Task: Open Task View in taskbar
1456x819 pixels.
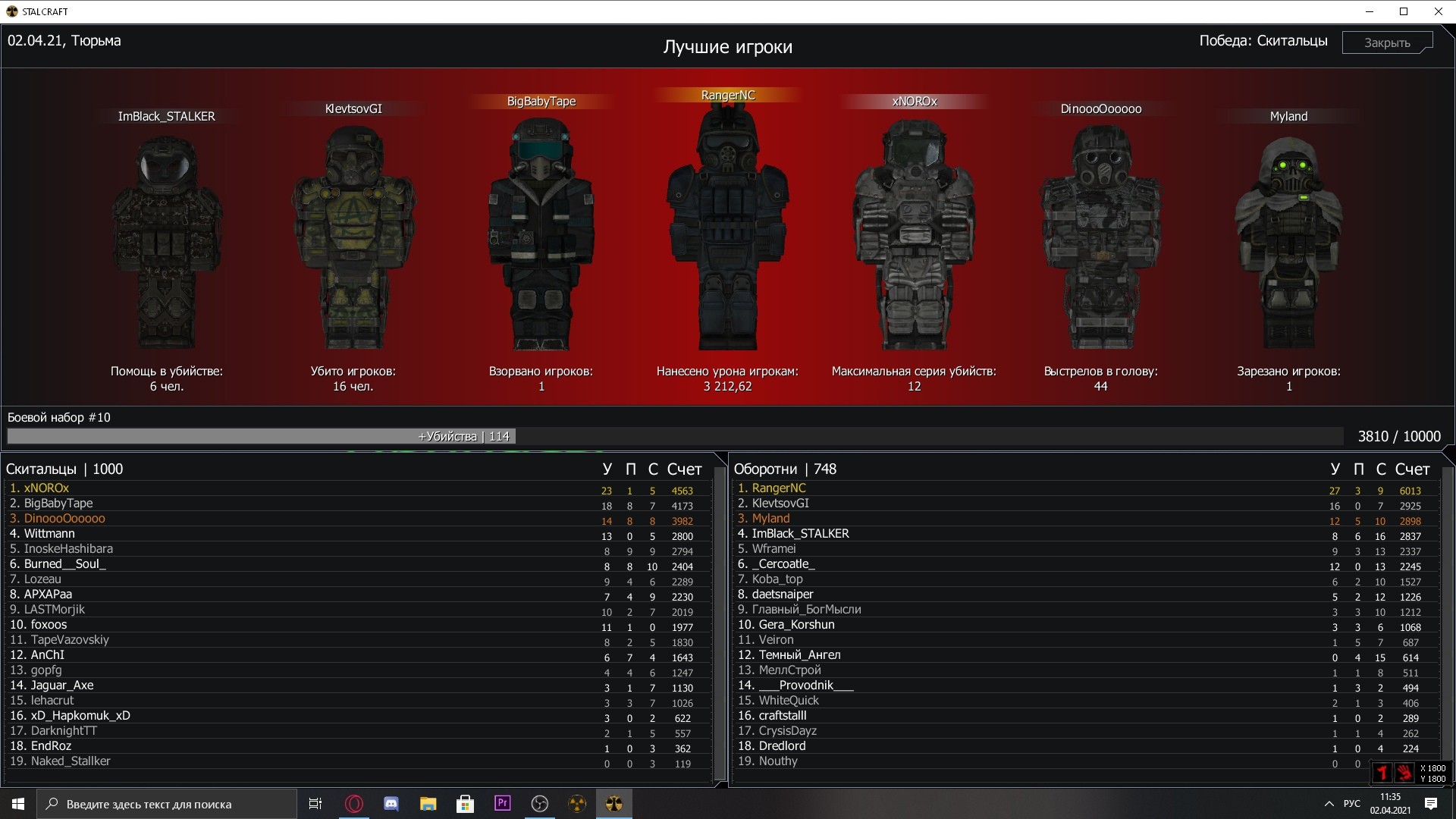Action: click(x=315, y=804)
